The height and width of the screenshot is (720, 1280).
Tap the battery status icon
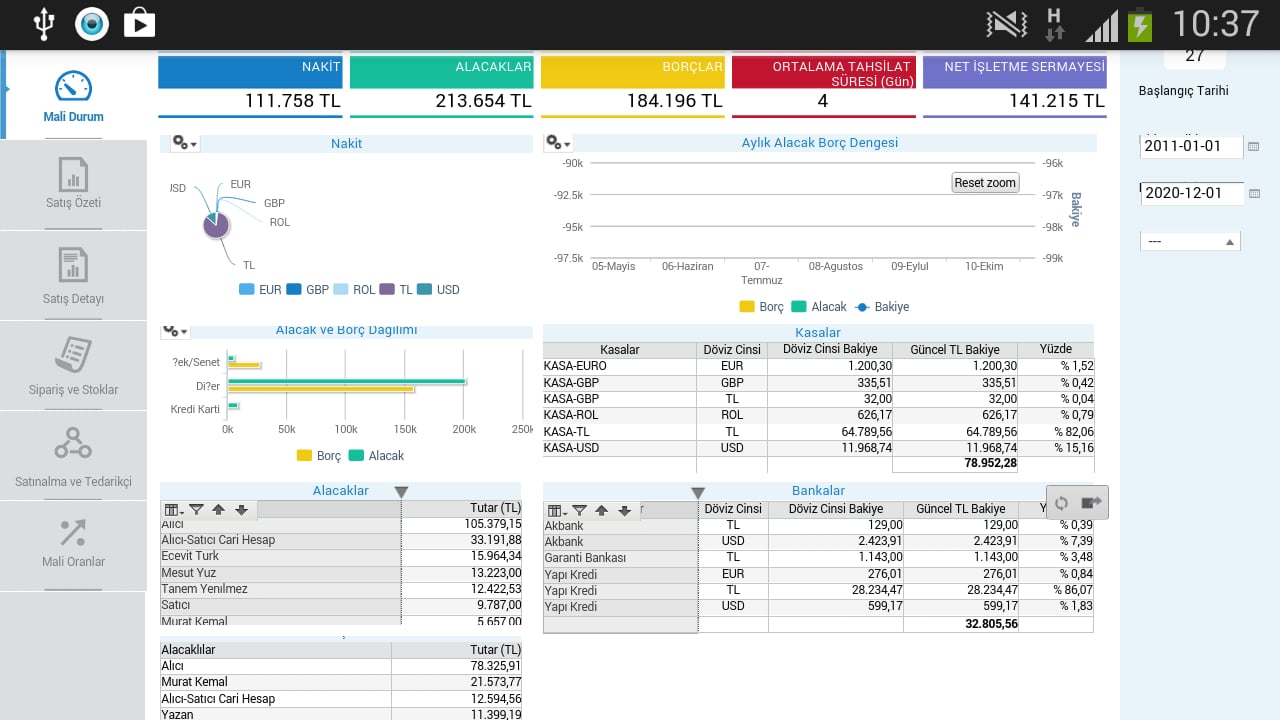tap(1140, 24)
